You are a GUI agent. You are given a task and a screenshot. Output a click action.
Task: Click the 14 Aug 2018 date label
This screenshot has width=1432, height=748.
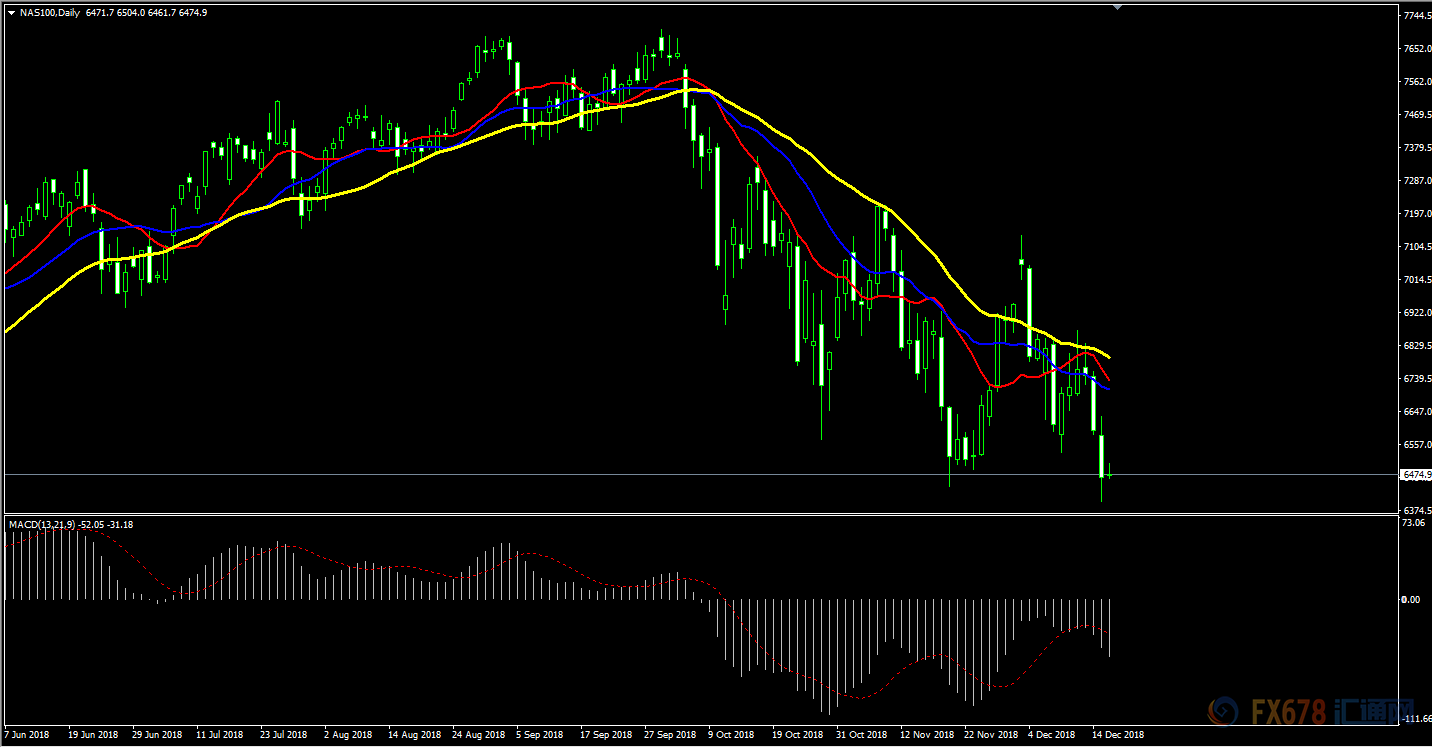click(x=414, y=734)
